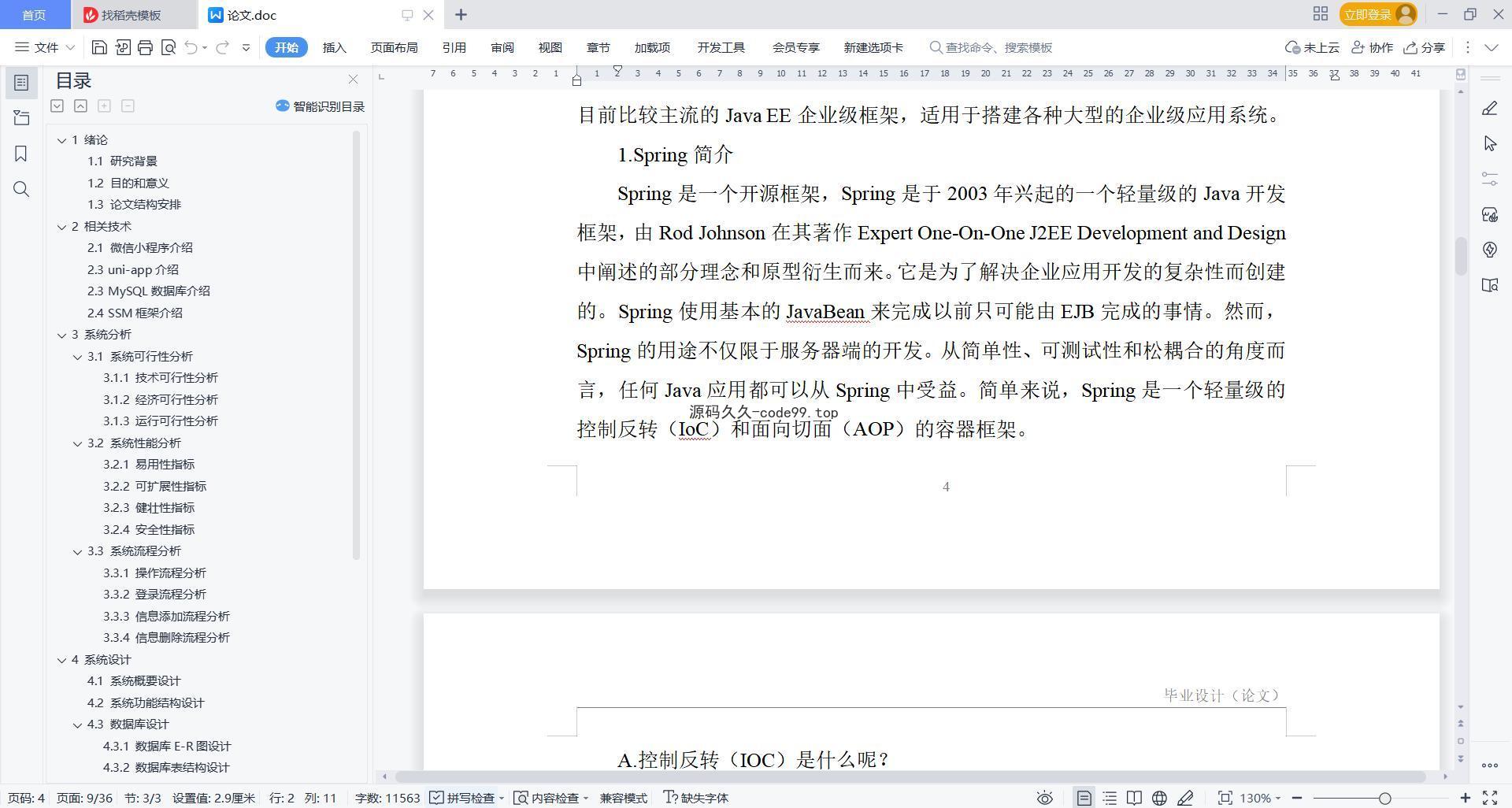Open the reading book icon in right sidebar
This screenshot has width=1512, height=808.
tap(1489, 285)
